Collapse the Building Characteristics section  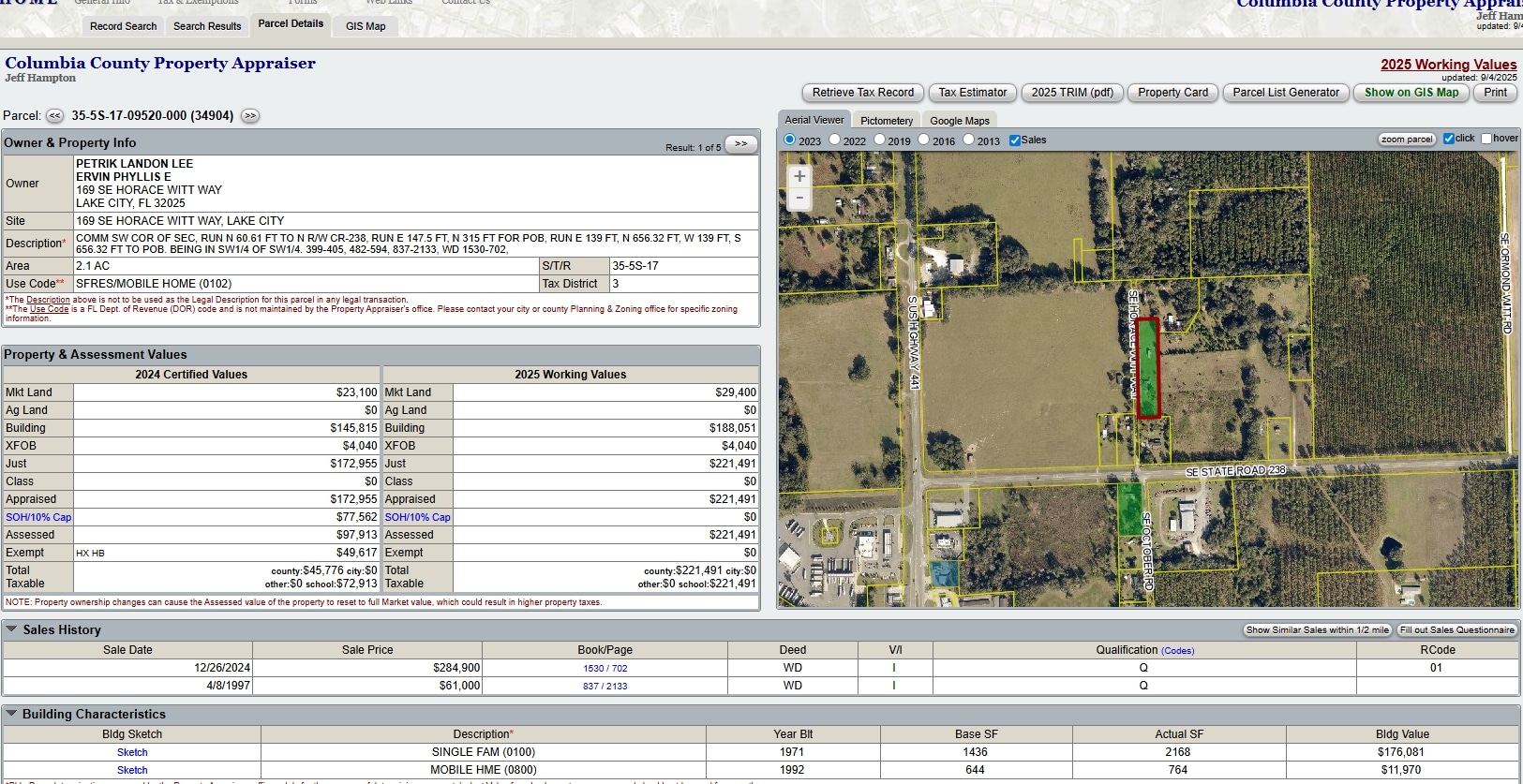tap(12, 714)
